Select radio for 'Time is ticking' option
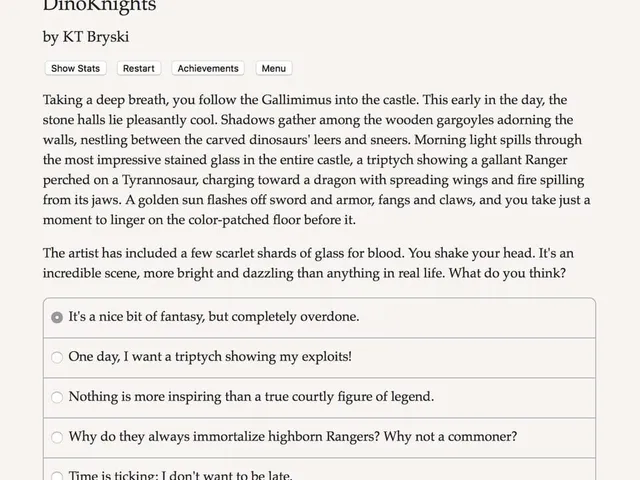This screenshot has width=640, height=480. [57, 476]
